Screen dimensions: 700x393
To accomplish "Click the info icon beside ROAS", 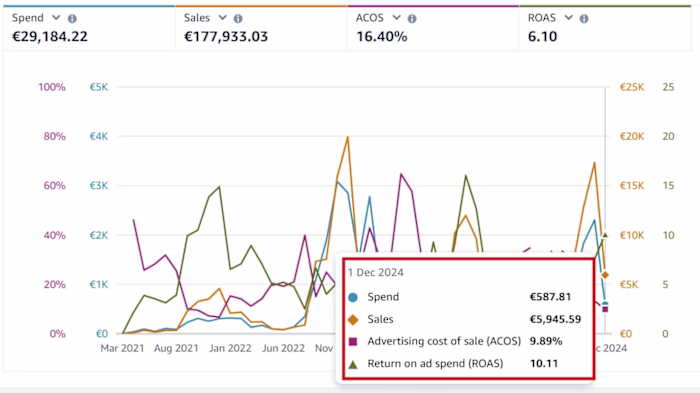I will click(584, 18).
